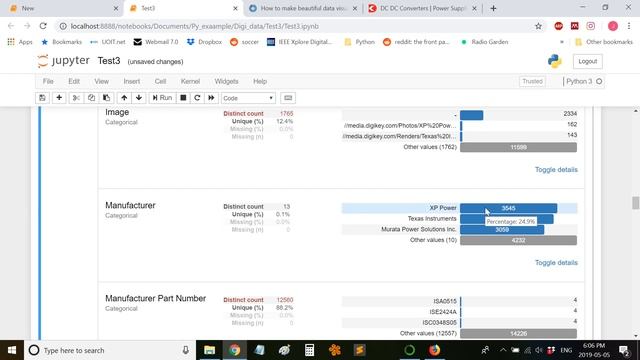Reload the page in Chrome
Viewport: 640px width, 360px height.
(43, 26)
